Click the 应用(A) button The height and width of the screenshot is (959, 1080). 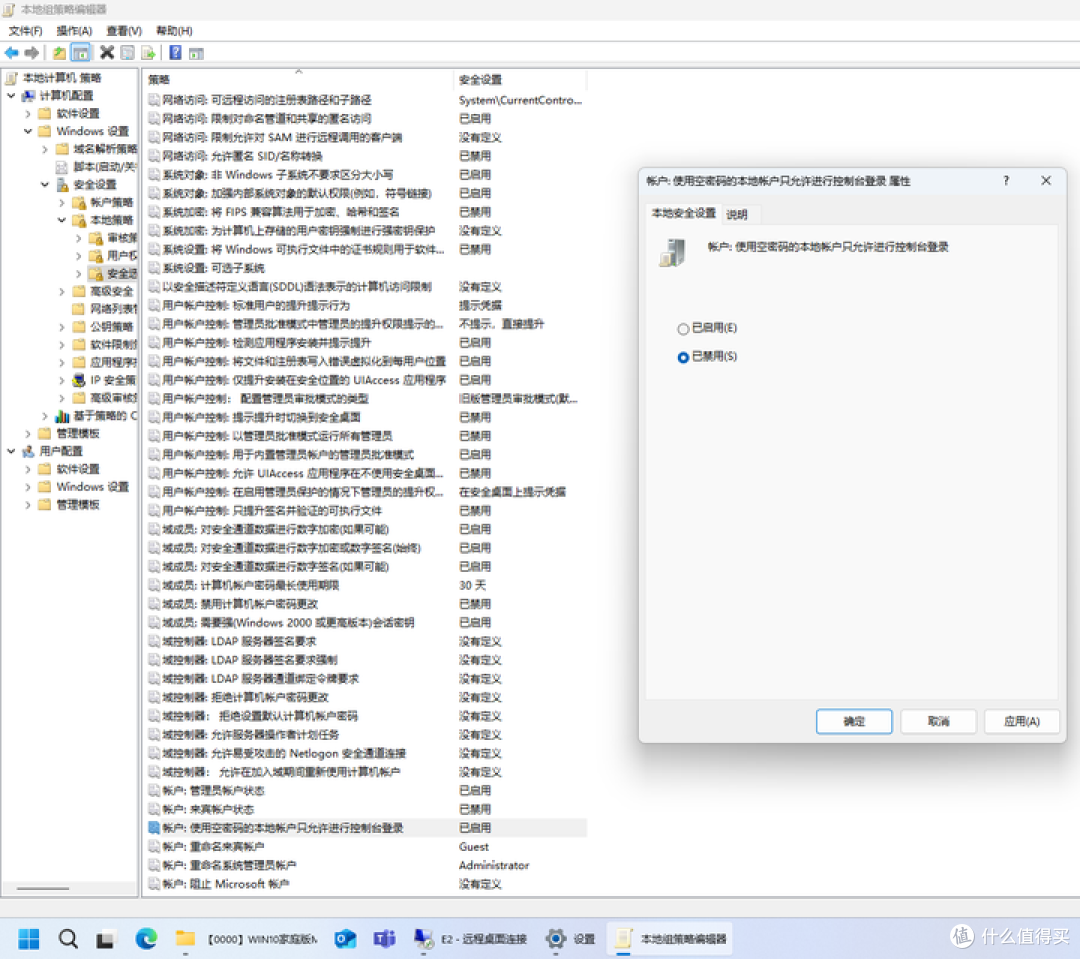tap(1021, 721)
